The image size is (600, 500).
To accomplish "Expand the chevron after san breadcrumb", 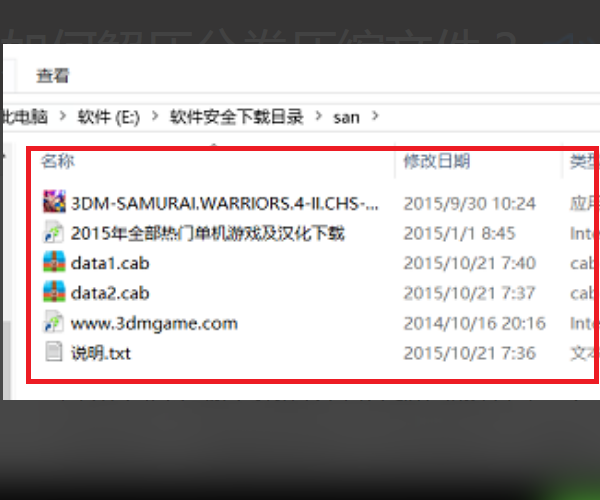I will [375, 116].
